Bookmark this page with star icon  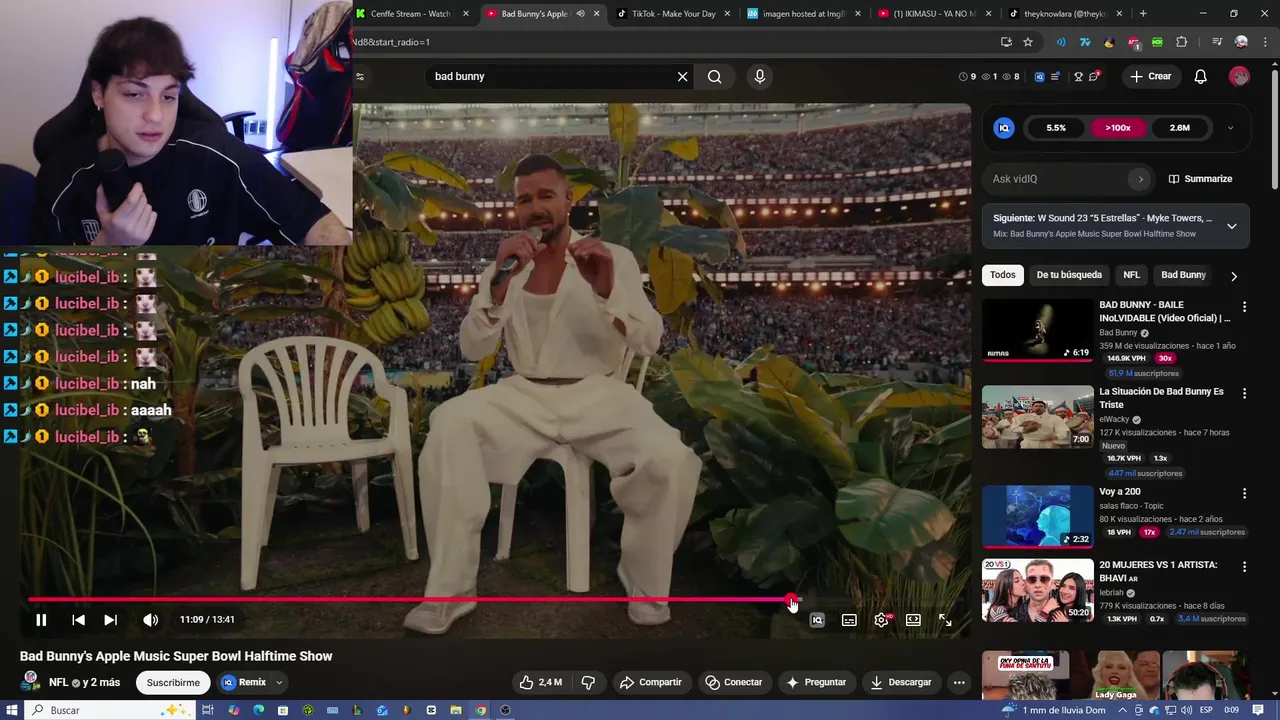(x=1028, y=42)
